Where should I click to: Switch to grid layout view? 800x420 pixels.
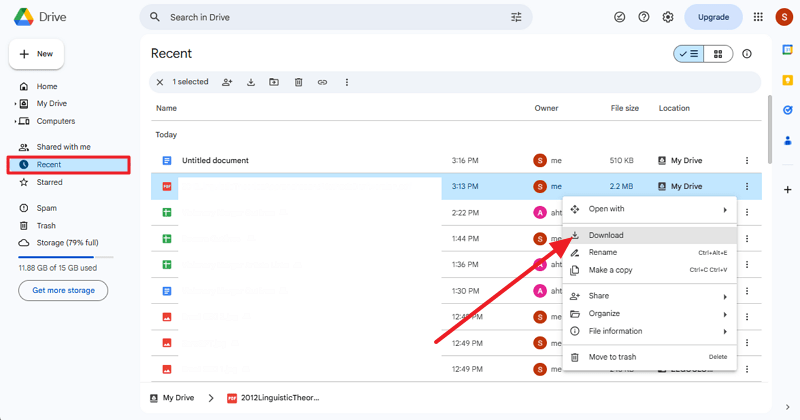718,54
